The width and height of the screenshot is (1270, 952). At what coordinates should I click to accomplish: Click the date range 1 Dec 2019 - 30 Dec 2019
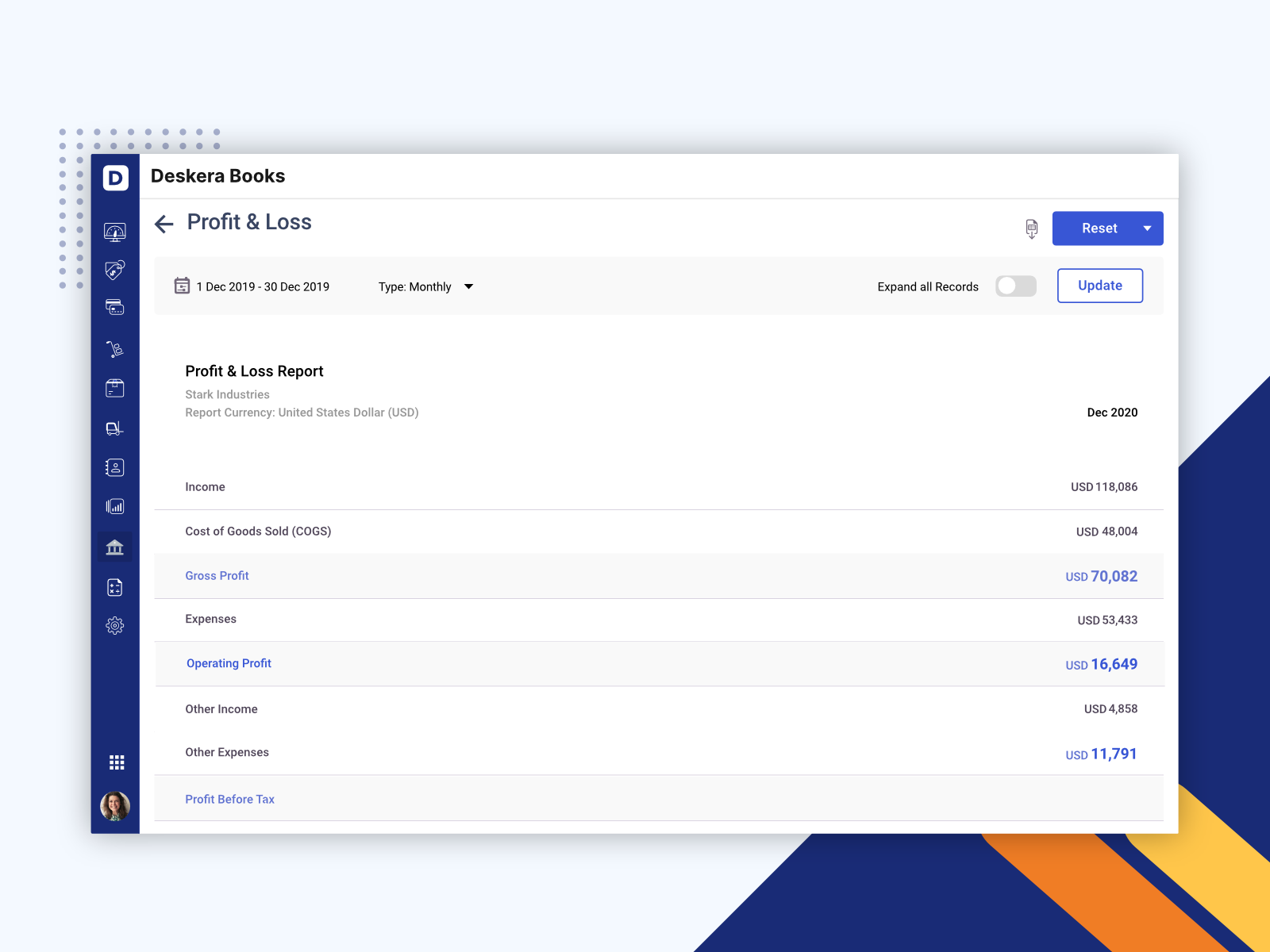coord(263,287)
